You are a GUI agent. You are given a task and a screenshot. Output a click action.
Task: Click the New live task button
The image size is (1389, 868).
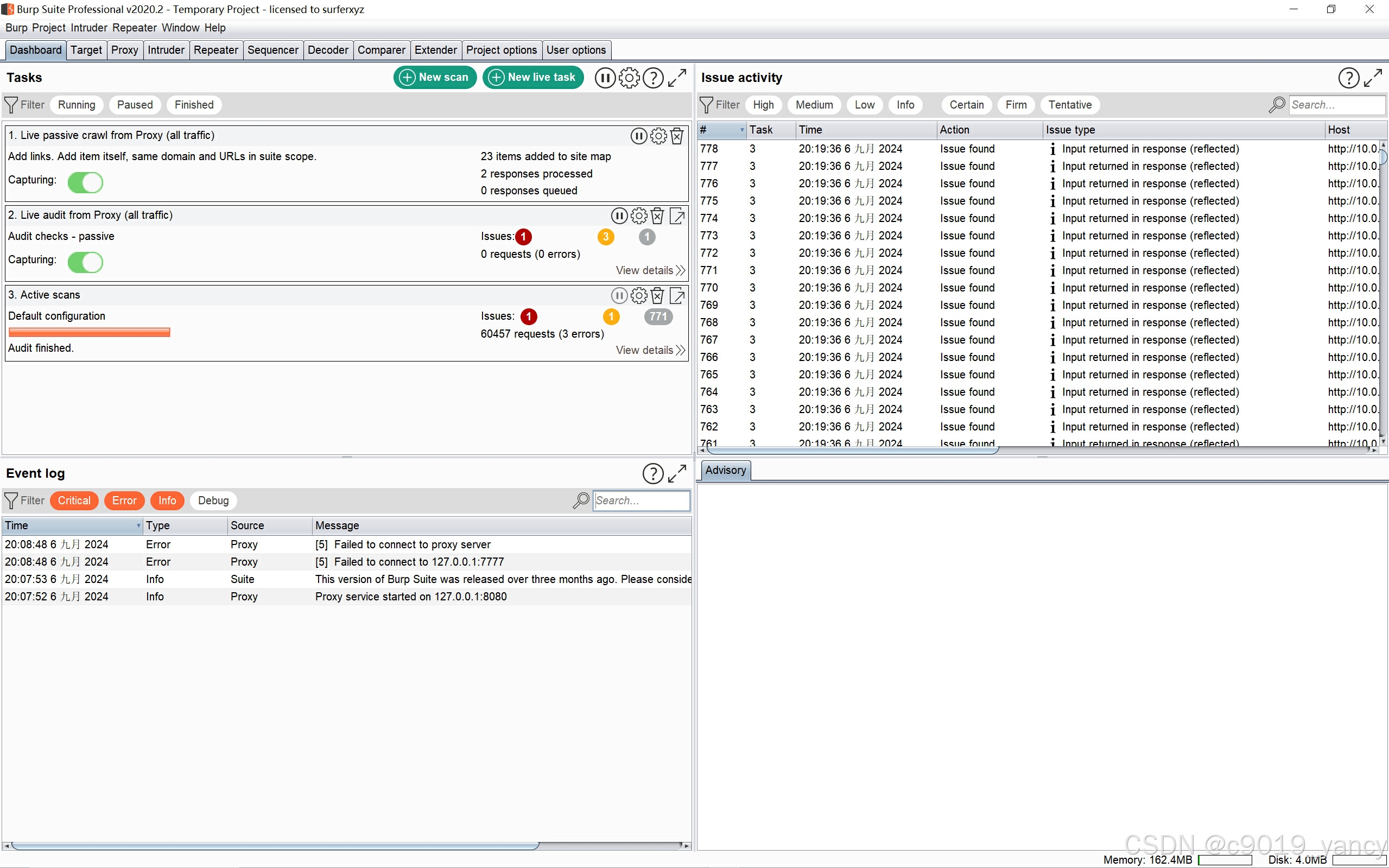point(533,78)
